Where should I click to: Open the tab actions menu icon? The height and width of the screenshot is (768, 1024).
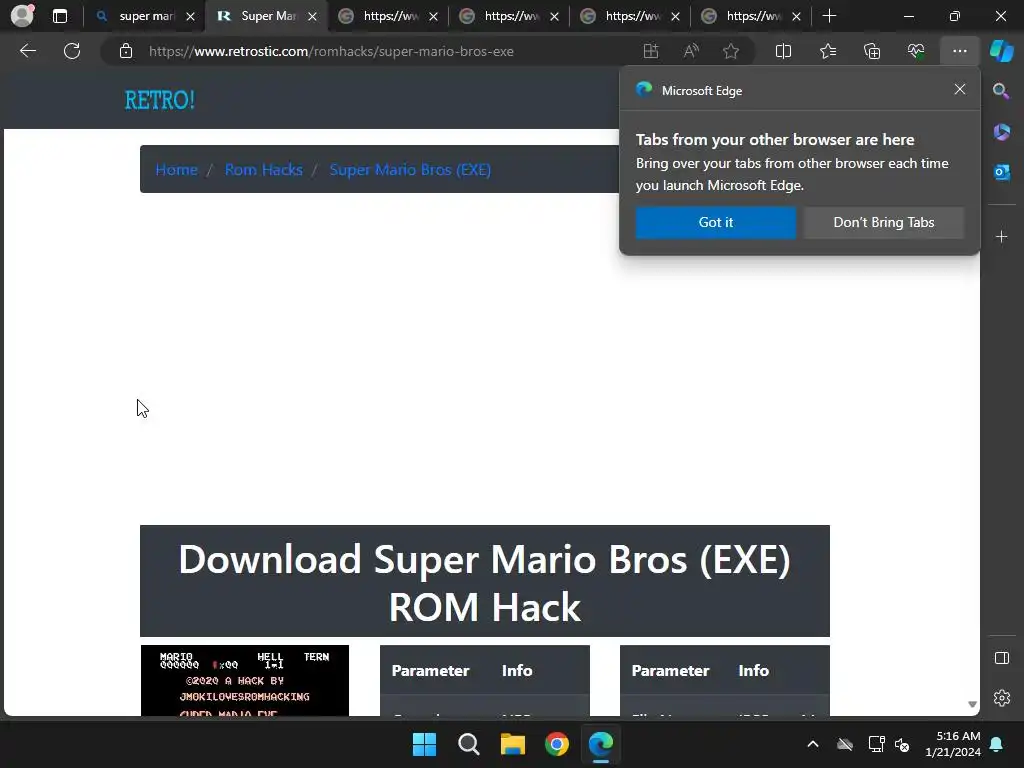pyautogui.click(x=59, y=16)
